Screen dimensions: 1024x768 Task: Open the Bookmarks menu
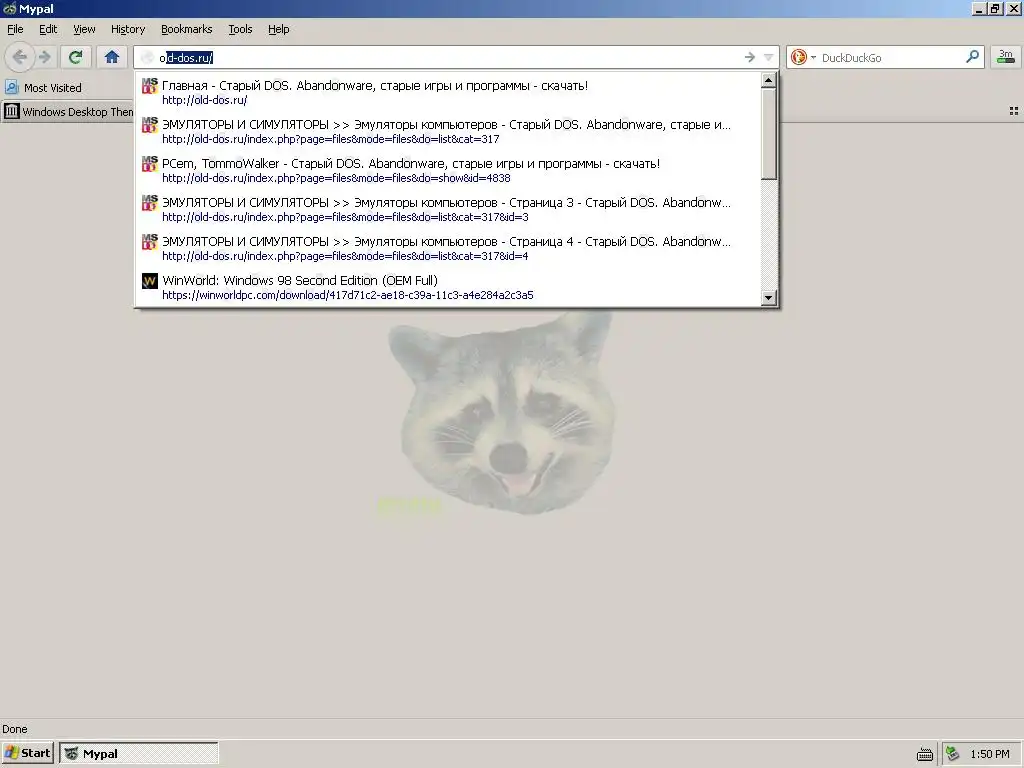187,29
